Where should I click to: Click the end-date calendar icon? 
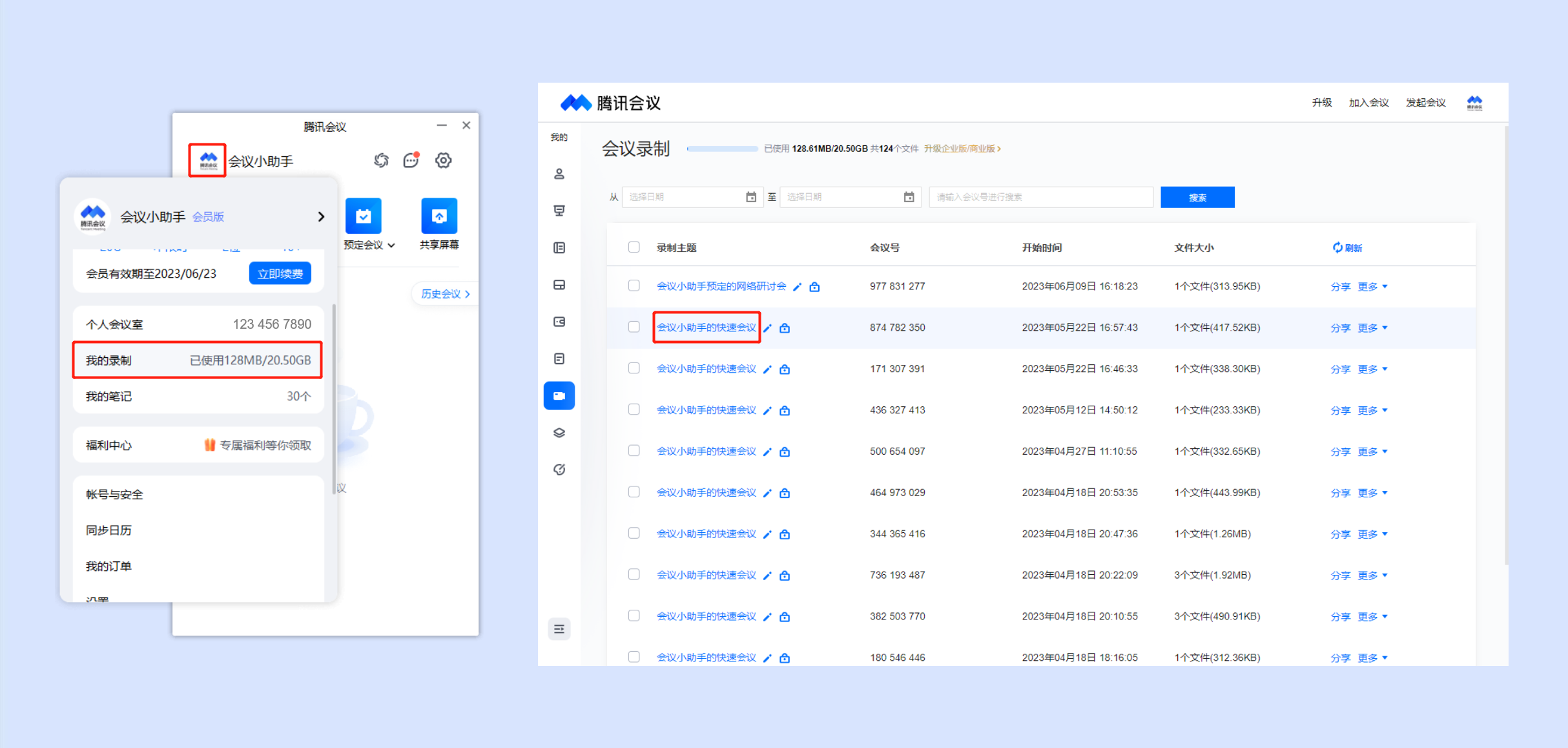click(x=909, y=197)
